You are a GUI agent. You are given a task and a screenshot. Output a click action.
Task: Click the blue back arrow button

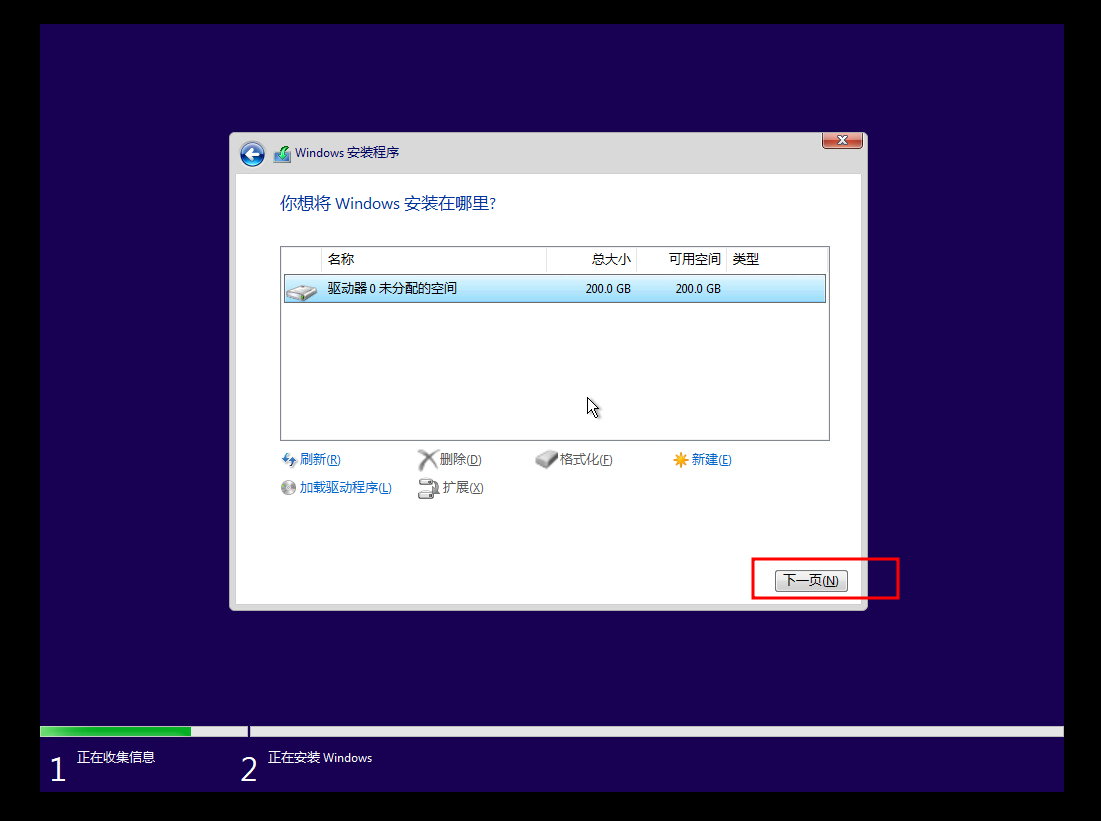(x=252, y=154)
